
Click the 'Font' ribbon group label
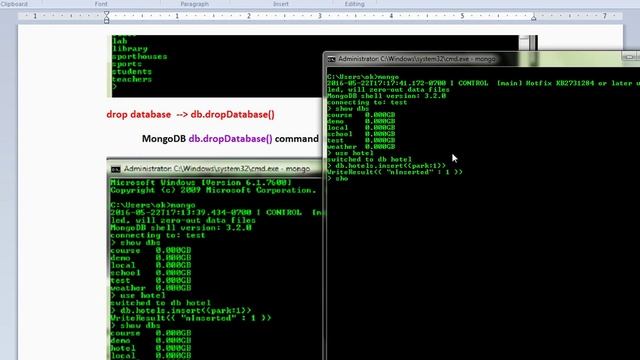[x=101, y=4]
